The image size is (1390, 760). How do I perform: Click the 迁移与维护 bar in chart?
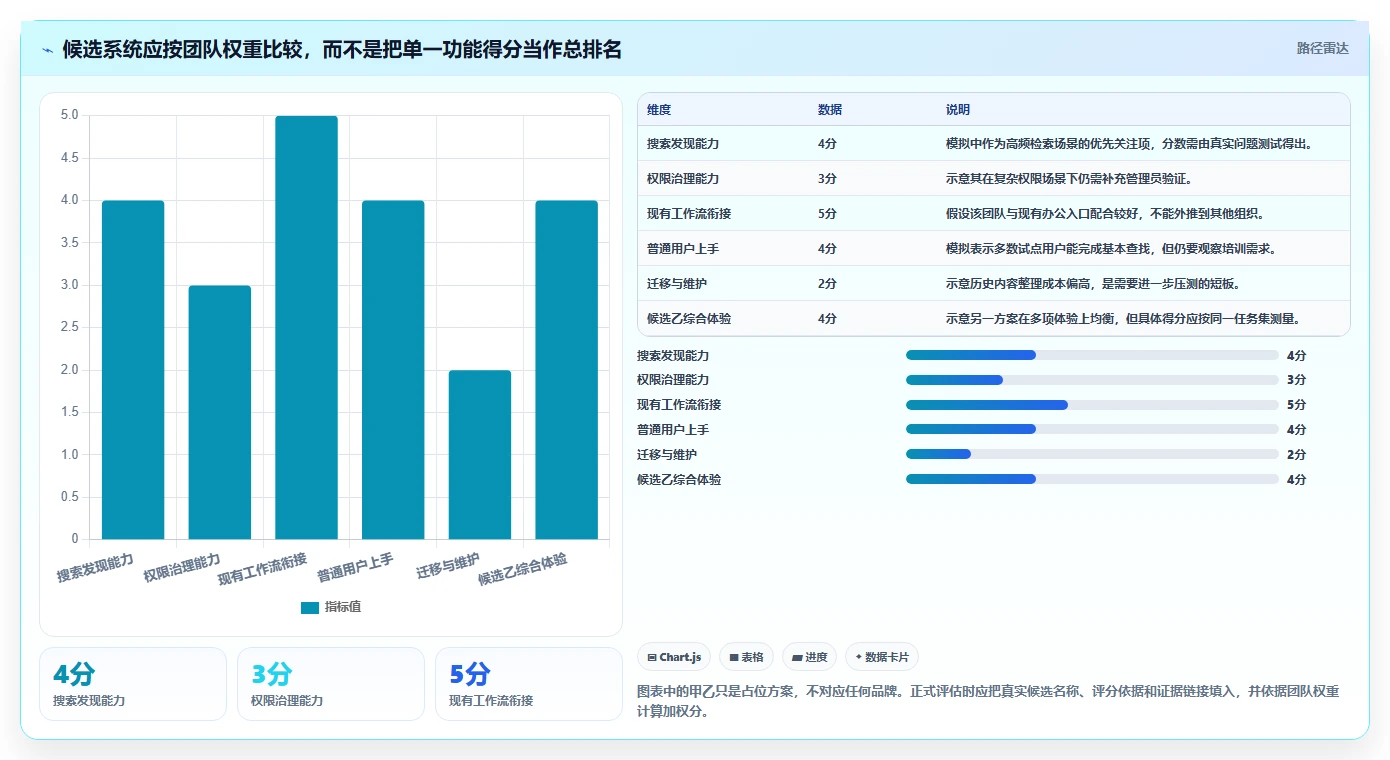click(480, 455)
